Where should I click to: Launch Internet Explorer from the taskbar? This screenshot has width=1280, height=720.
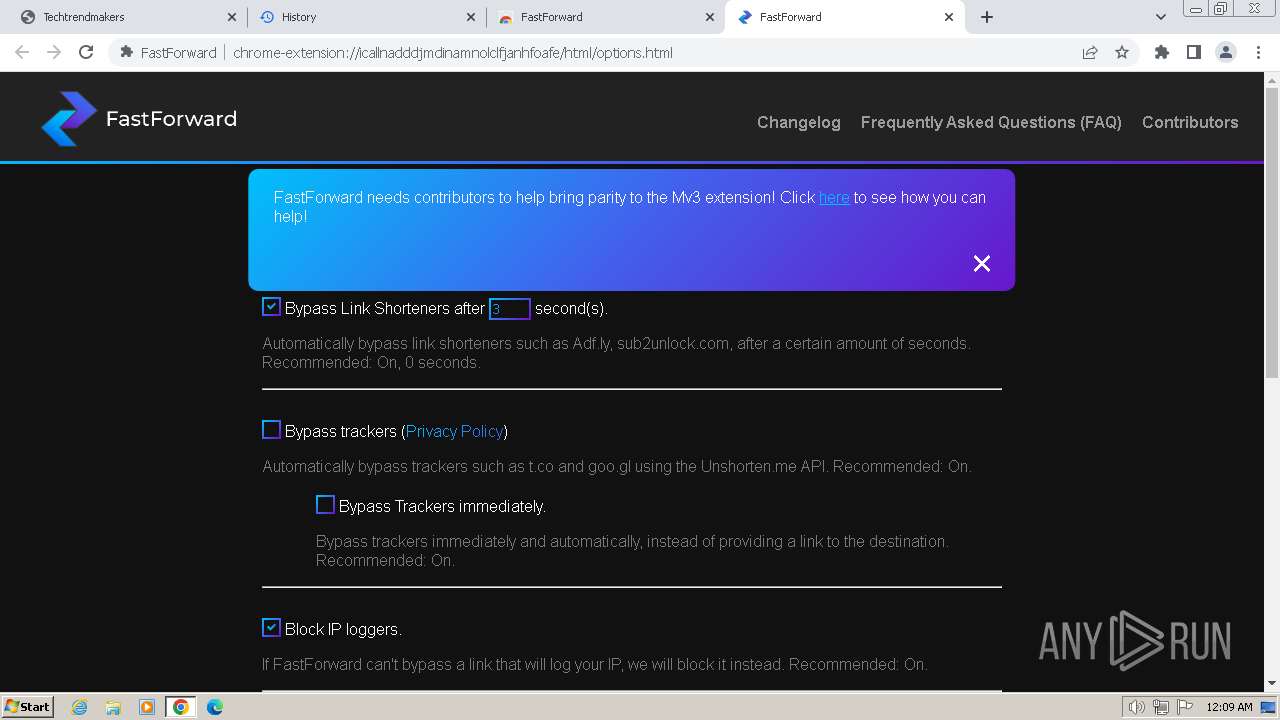pos(79,707)
